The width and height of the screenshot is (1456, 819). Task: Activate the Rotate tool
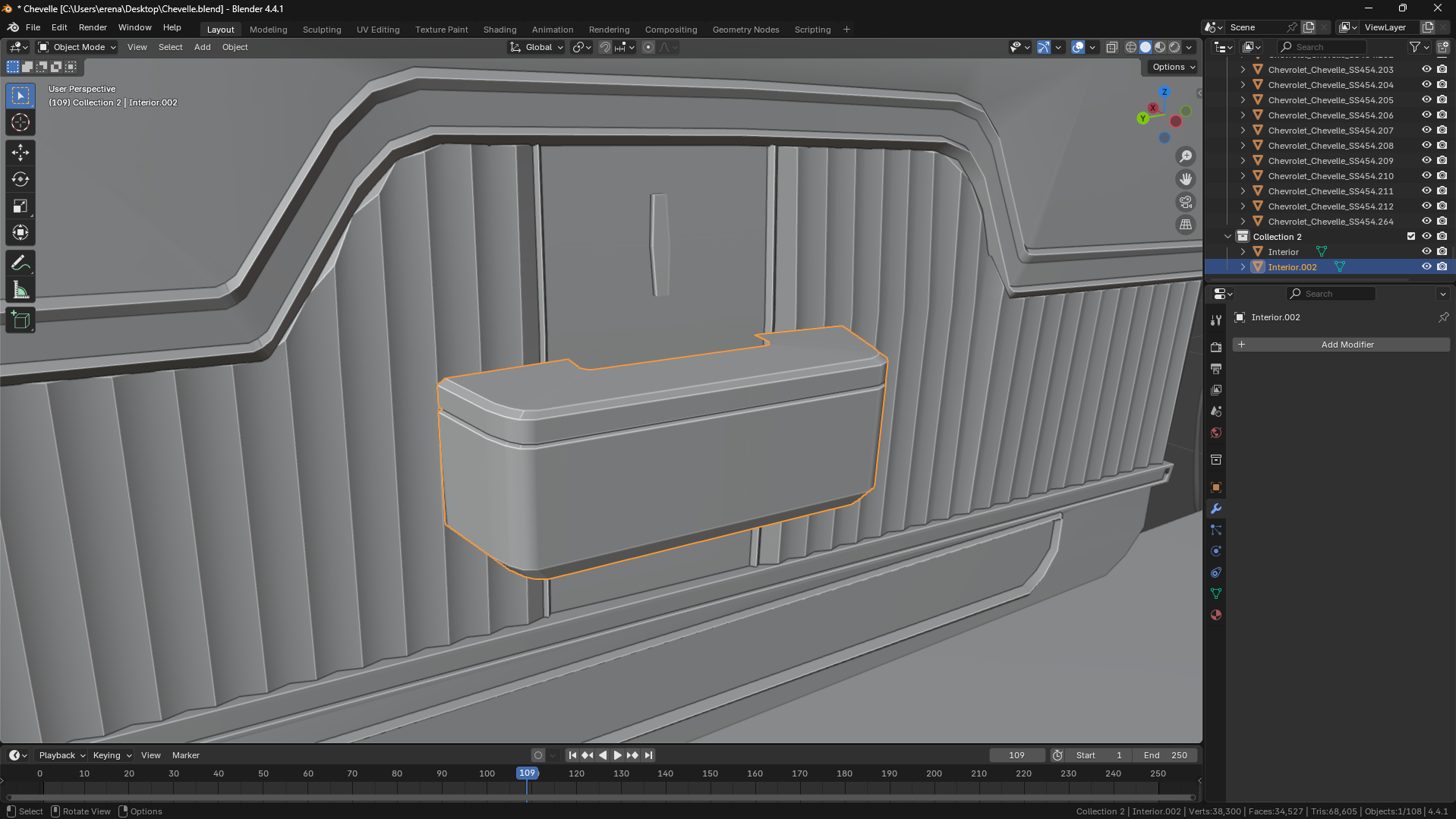20,179
